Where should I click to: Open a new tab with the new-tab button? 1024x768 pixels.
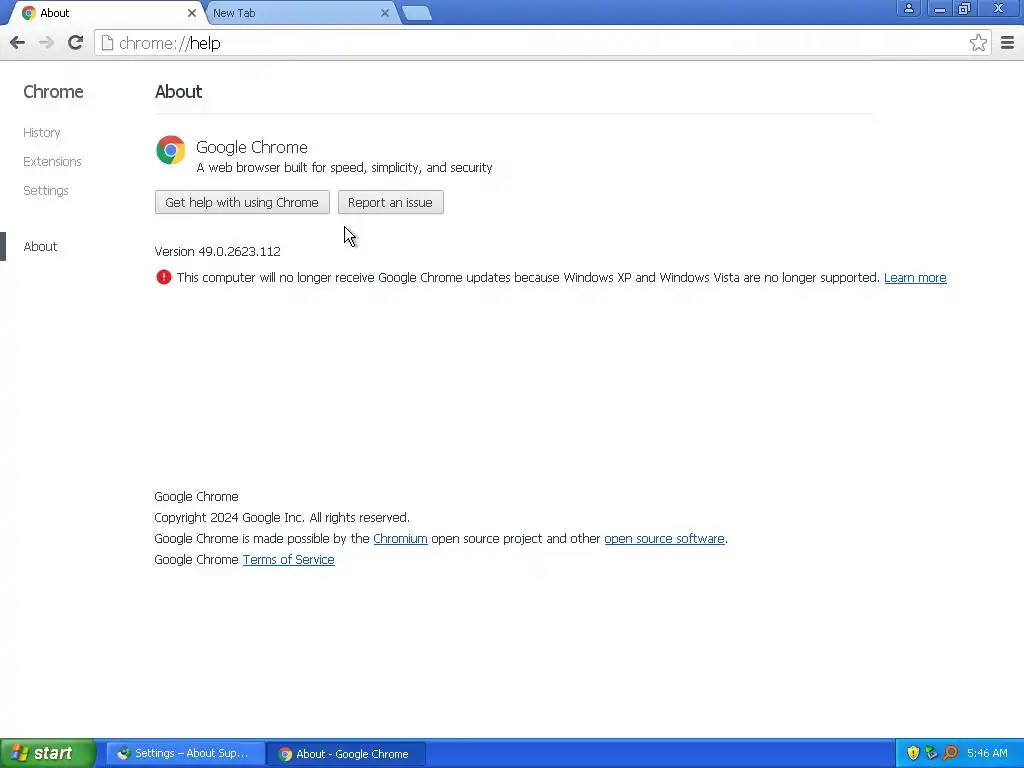tap(416, 13)
